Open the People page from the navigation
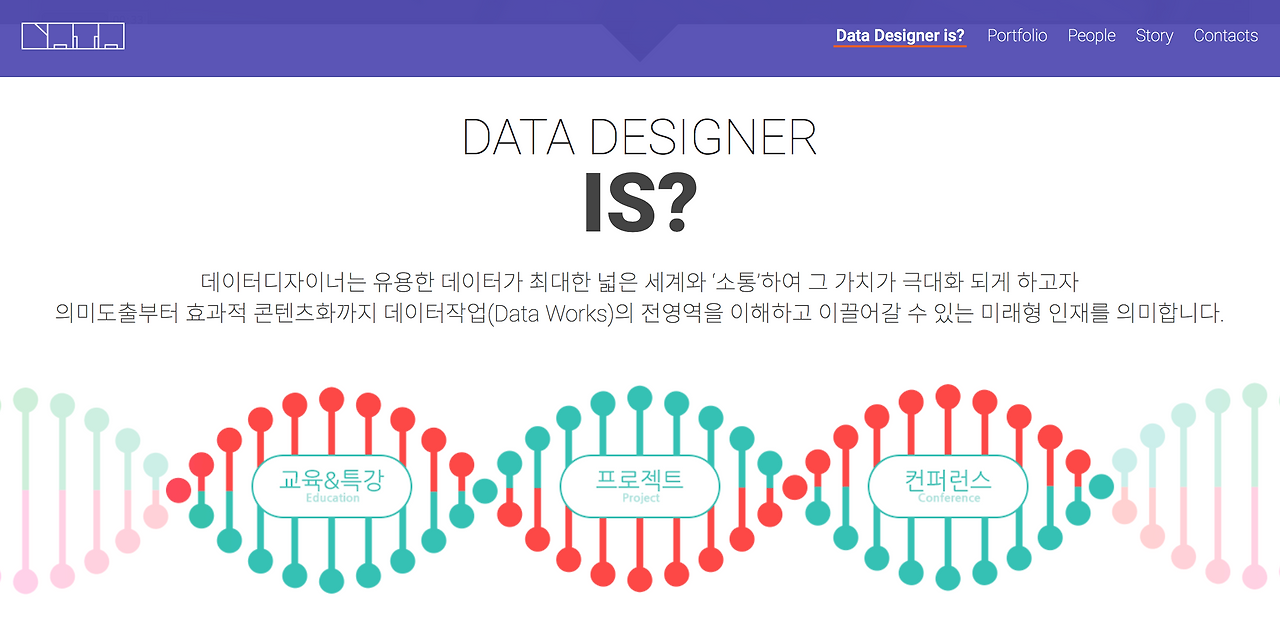 (x=1091, y=35)
